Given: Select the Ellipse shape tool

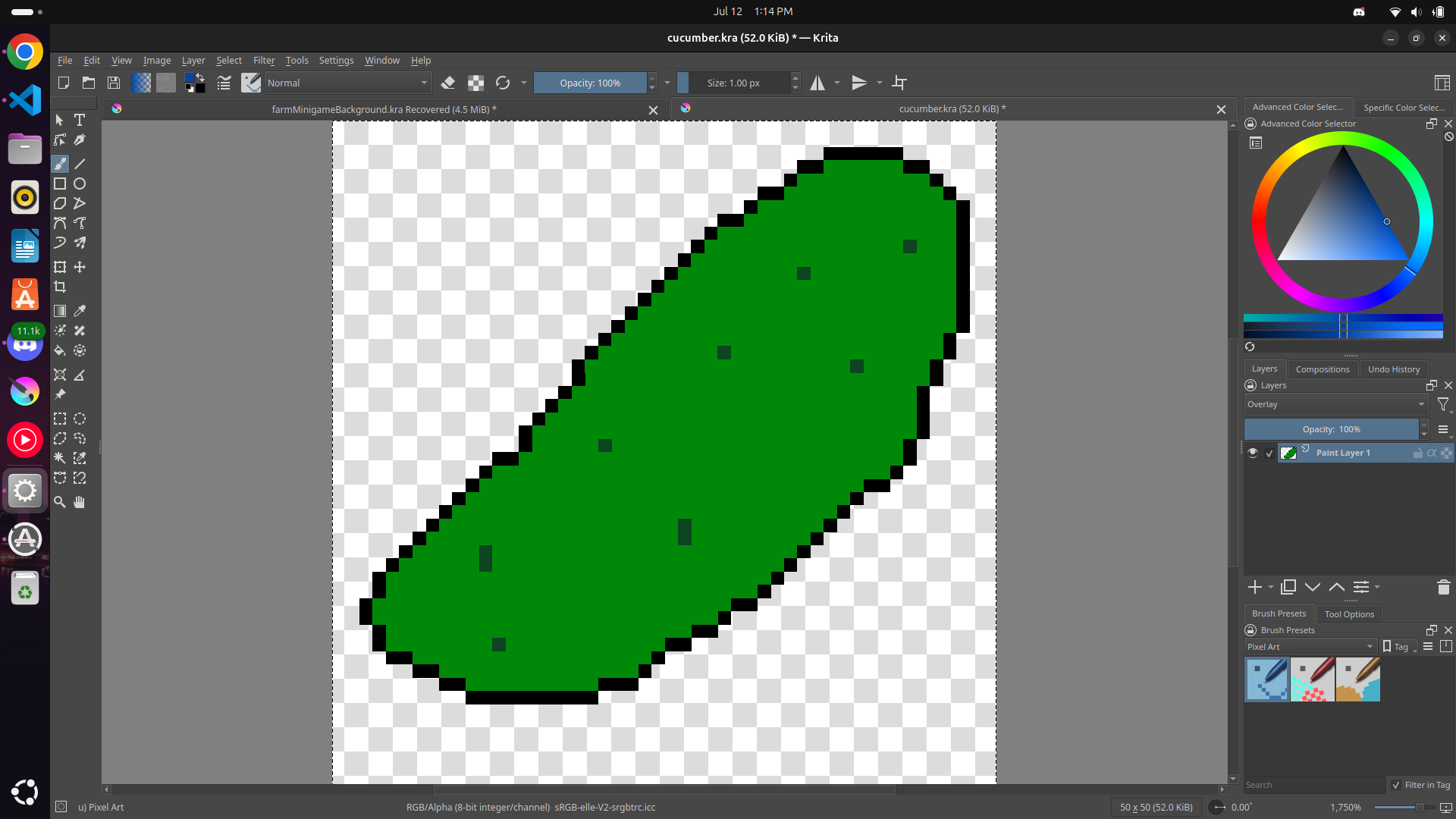Looking at the screenshot, I should [80, 184].
